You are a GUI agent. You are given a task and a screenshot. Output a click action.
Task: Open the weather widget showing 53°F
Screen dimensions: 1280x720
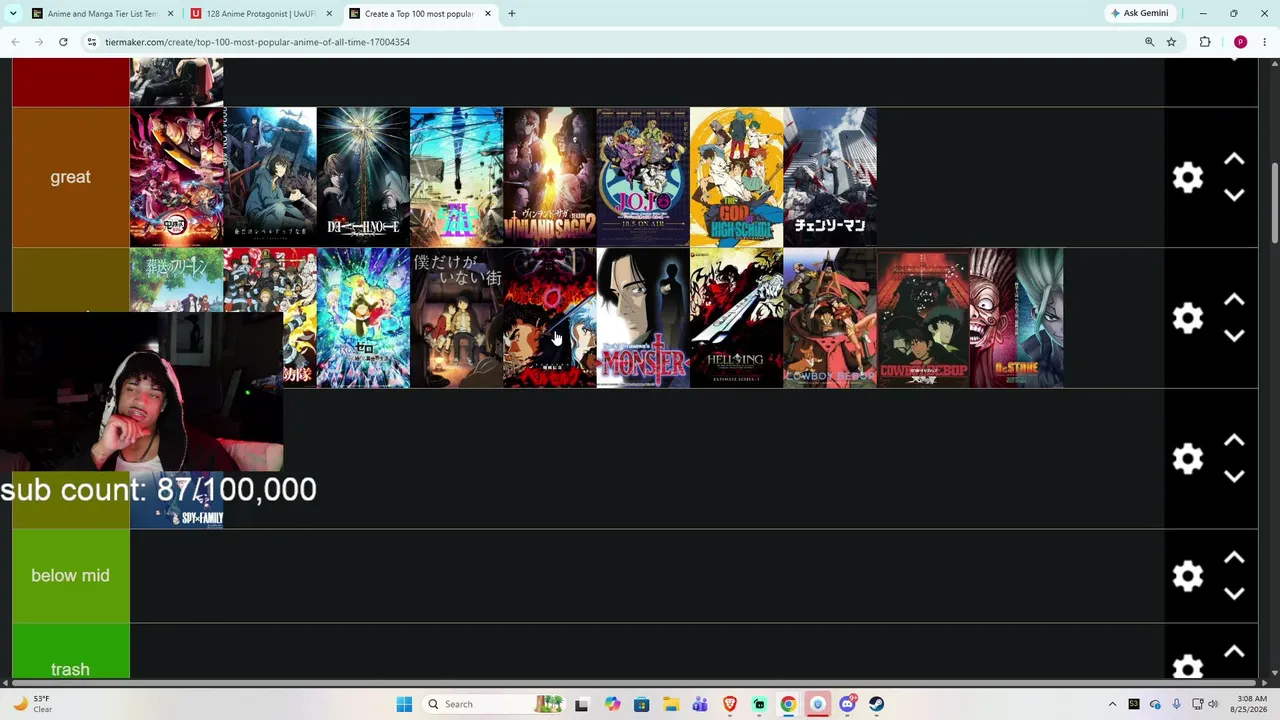[32, 704]
